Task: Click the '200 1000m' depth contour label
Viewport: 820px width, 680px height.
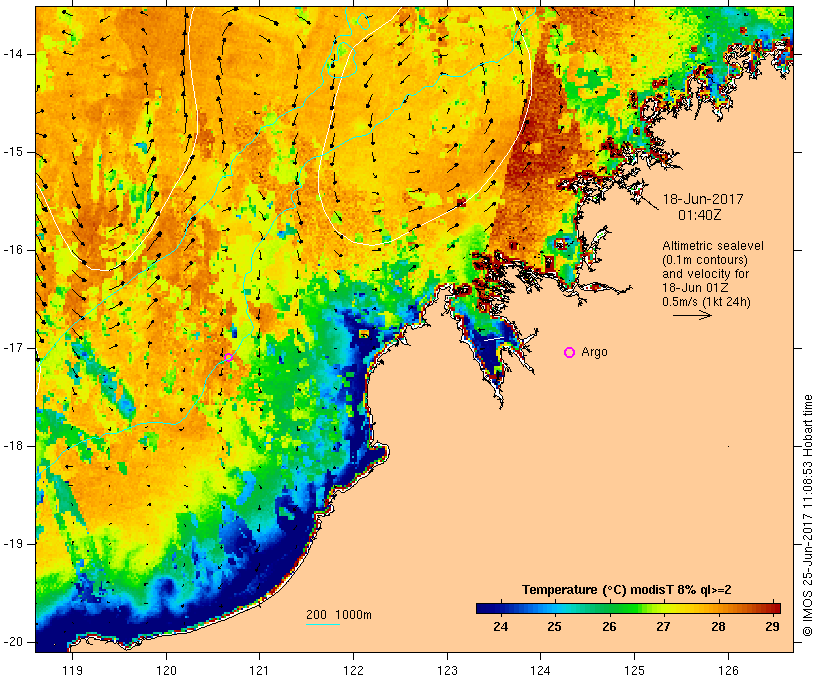Action: (339, 615)
